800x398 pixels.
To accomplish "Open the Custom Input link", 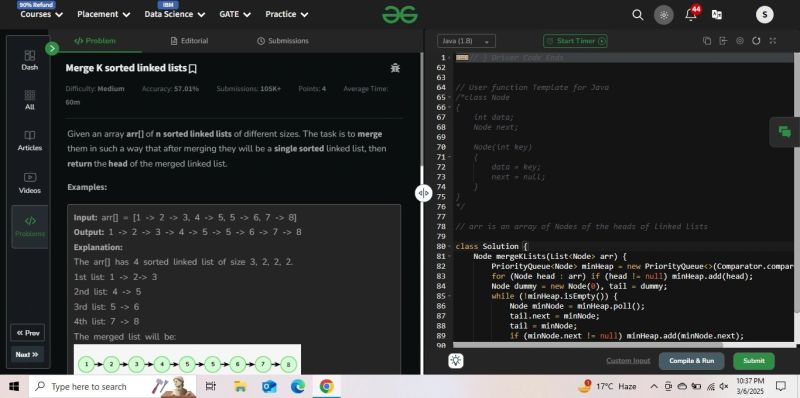I will [628, 361].
